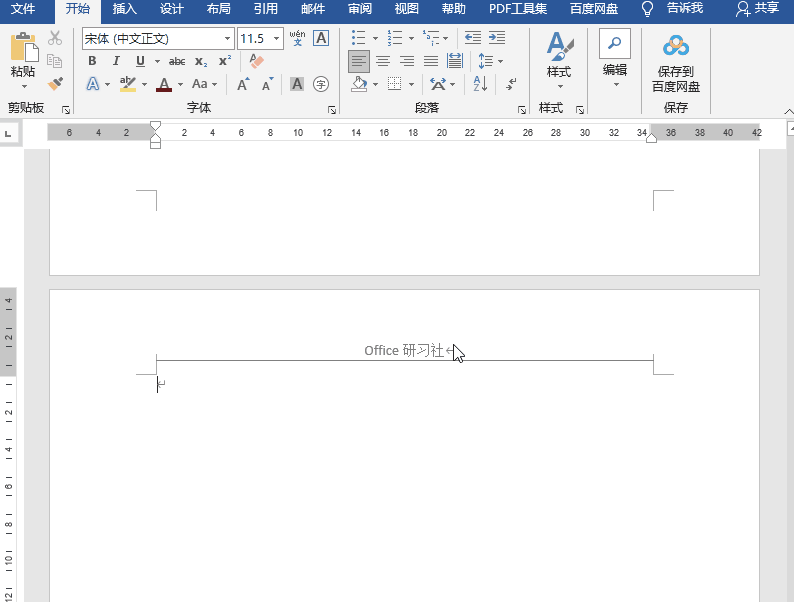Switch to the Review (审阅) tab
Viewport: 794px width, 602px height.
(x=360, y=9)
